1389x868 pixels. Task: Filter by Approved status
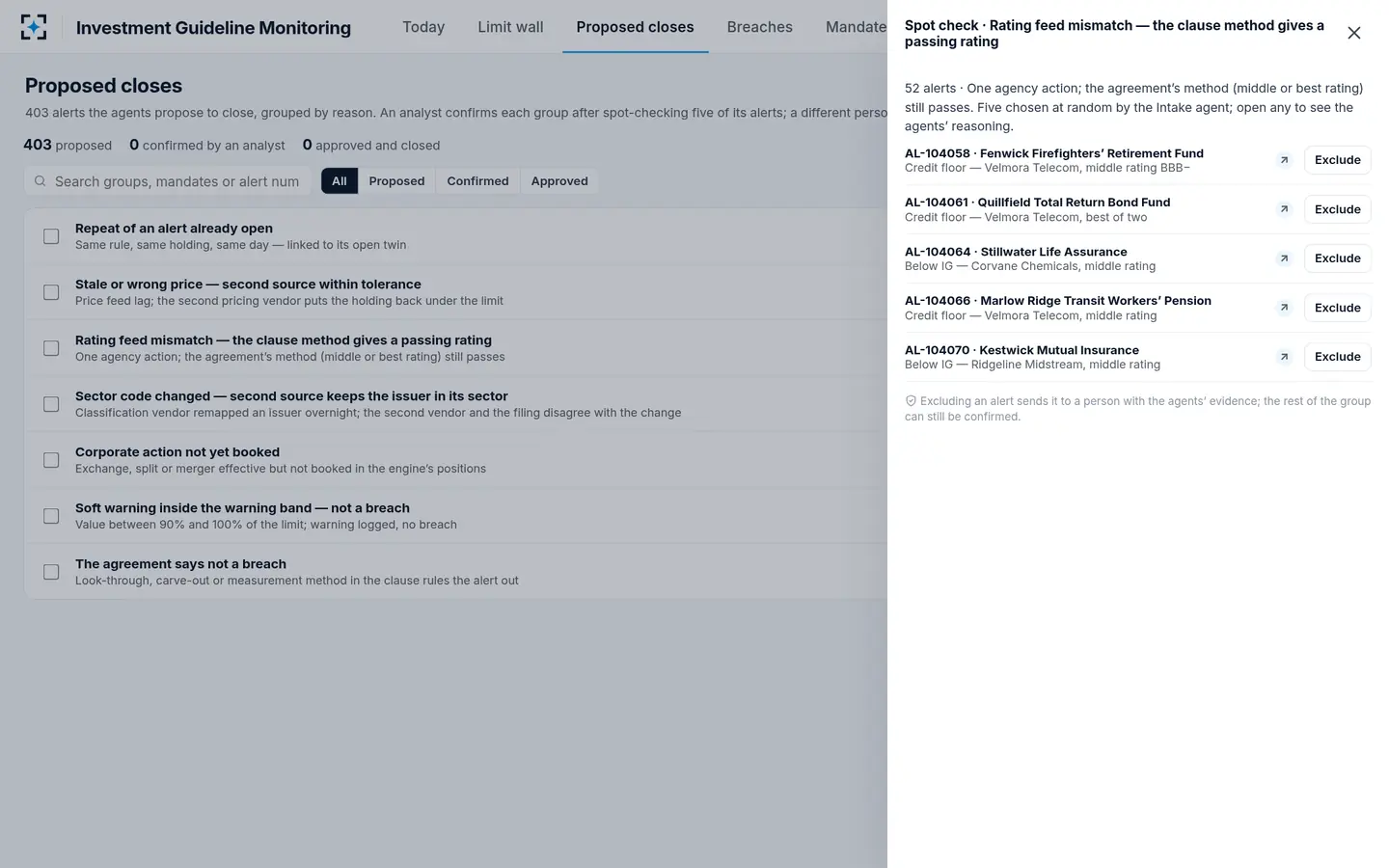(559, 181)
